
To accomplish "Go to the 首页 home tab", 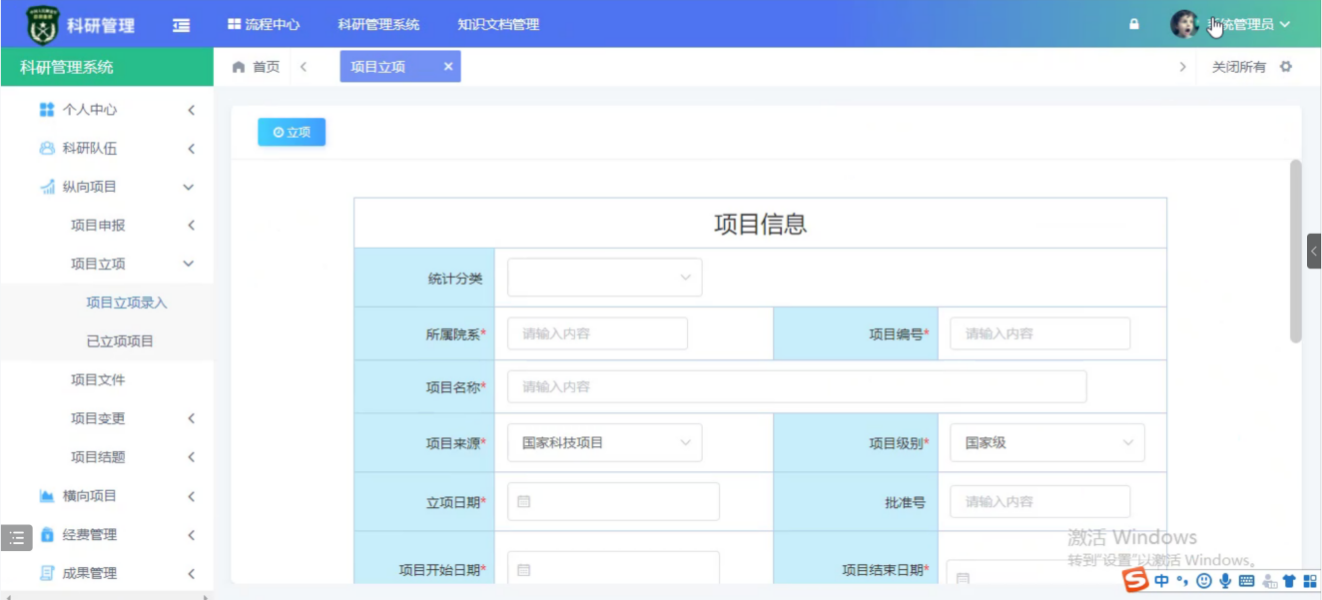I will click(x=256, y=67).
